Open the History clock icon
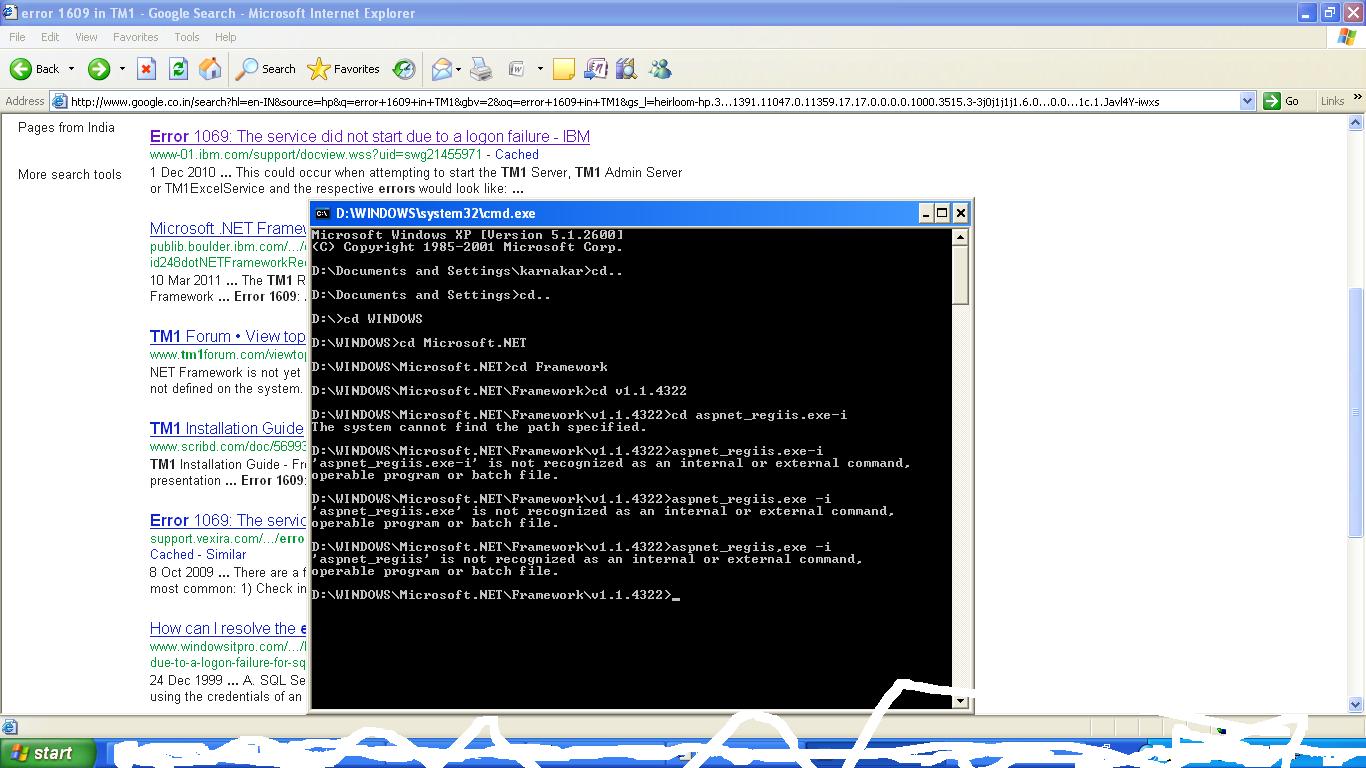Screen dimensions: 1366x768 (x=404, y=69)
